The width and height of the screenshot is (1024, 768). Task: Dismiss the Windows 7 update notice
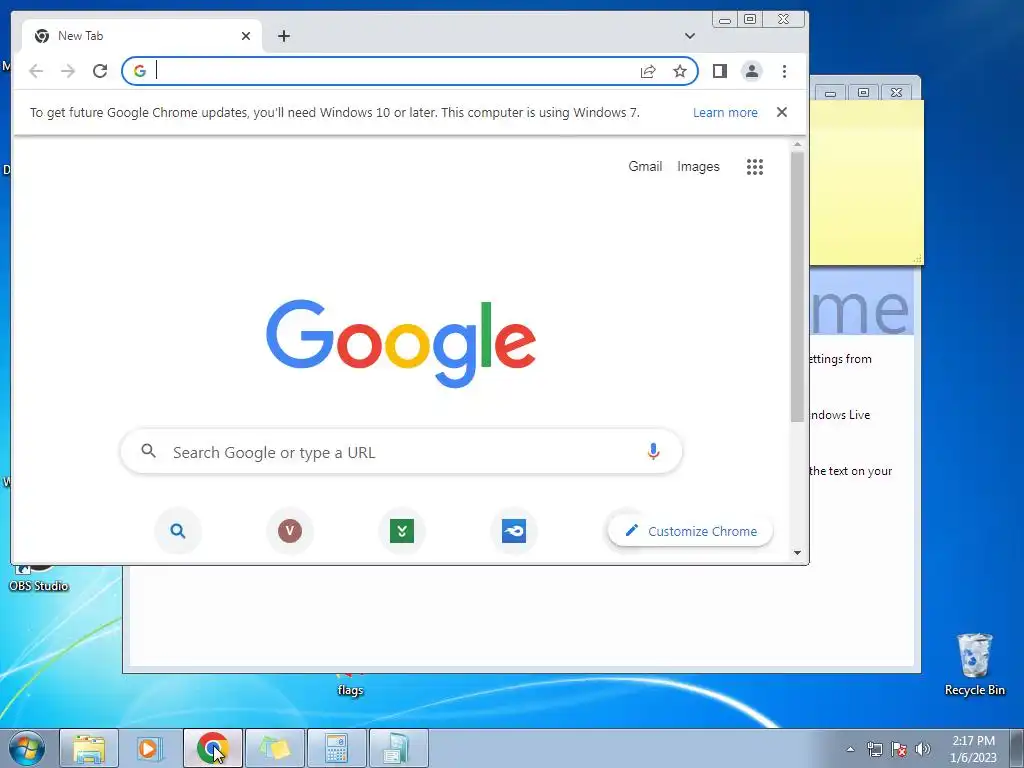coord(782,112)
